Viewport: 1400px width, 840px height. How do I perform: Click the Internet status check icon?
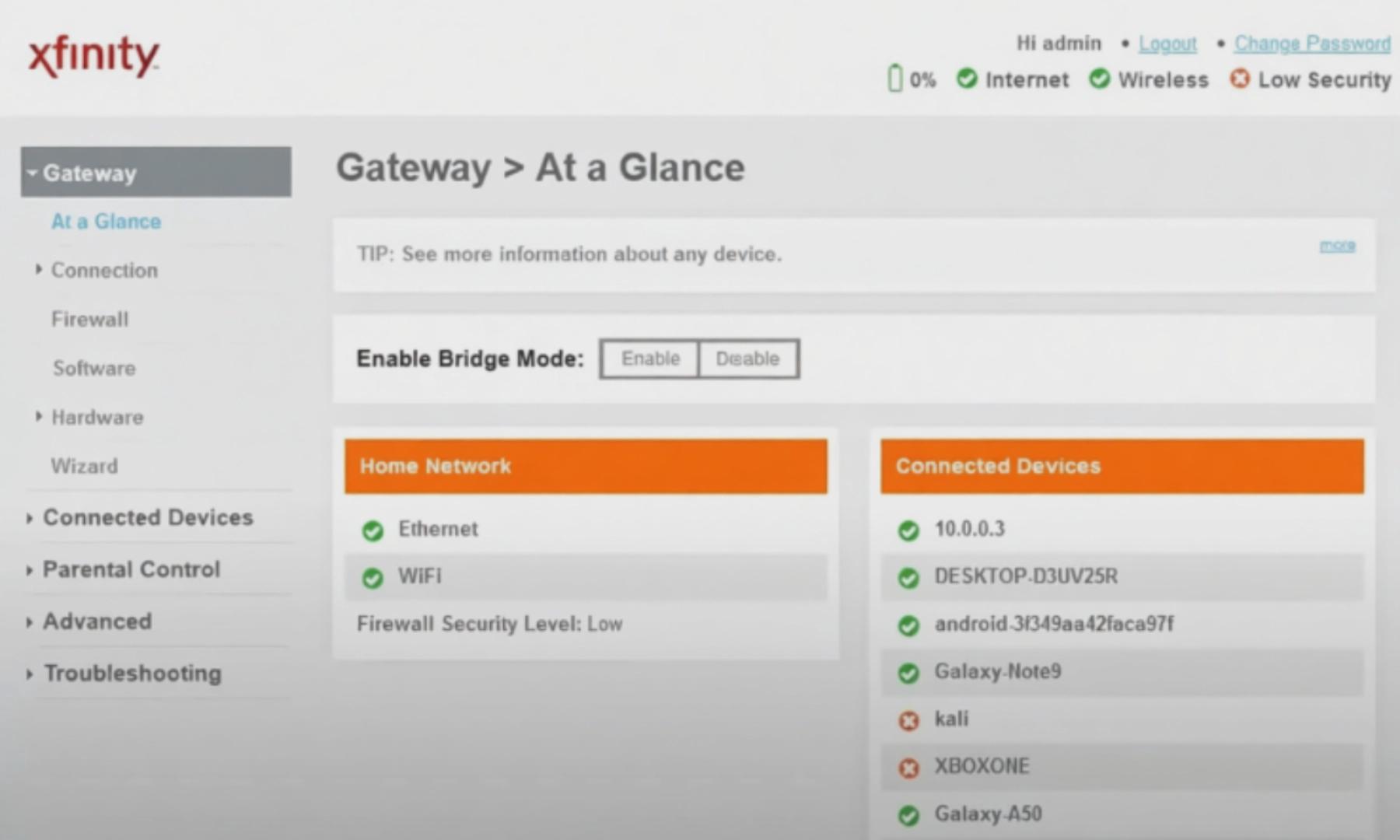pos(967,79)
